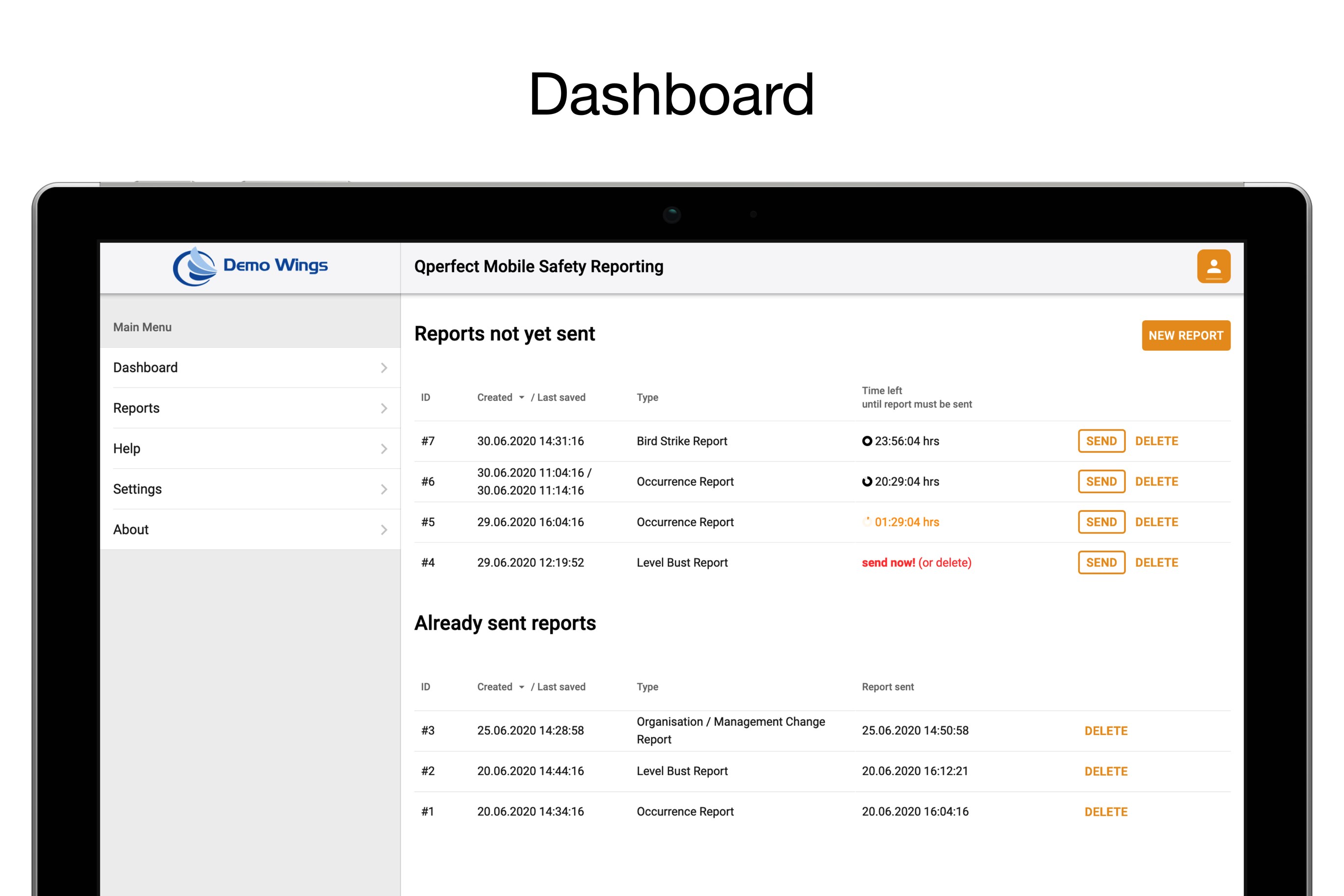The image size is (1344, 896).
Task: Click the Settings chevron arrow
Action: 384,490
